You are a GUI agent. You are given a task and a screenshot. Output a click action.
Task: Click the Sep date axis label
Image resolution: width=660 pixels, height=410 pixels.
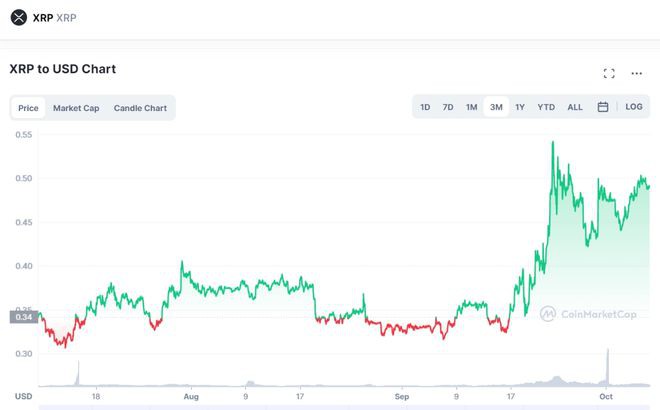(x=402, y=397)
